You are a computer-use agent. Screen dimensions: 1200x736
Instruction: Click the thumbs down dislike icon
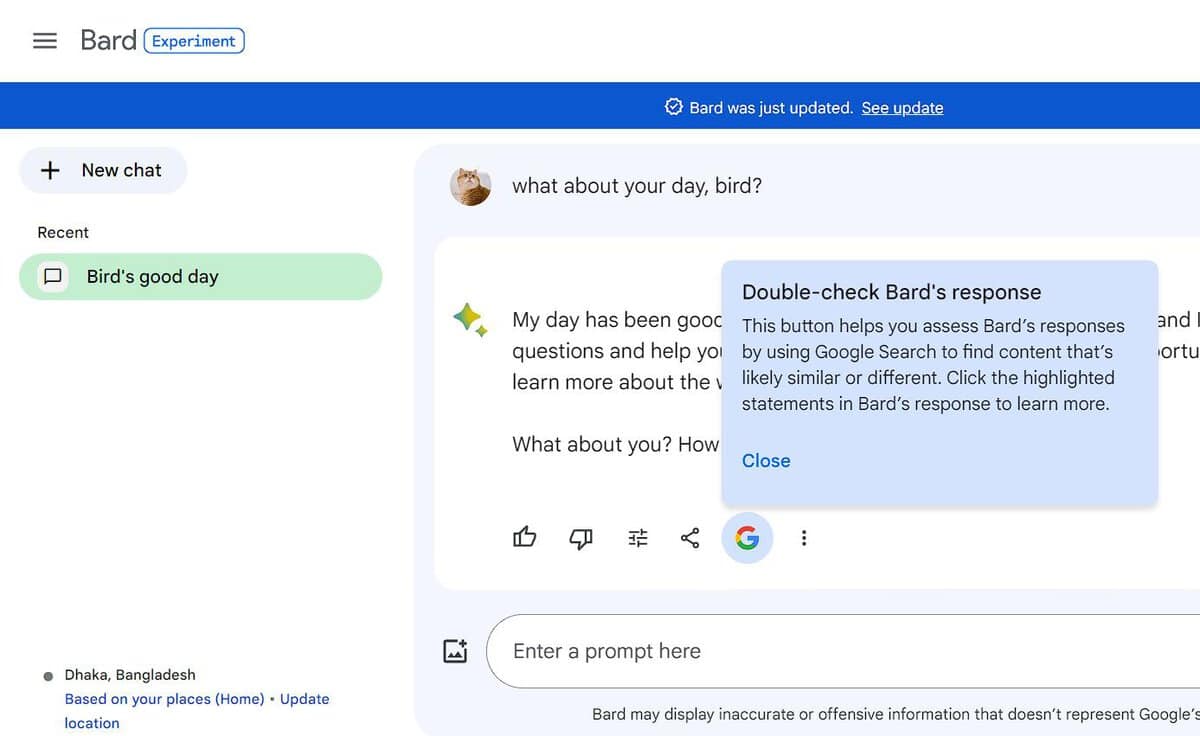click(580, 538)
